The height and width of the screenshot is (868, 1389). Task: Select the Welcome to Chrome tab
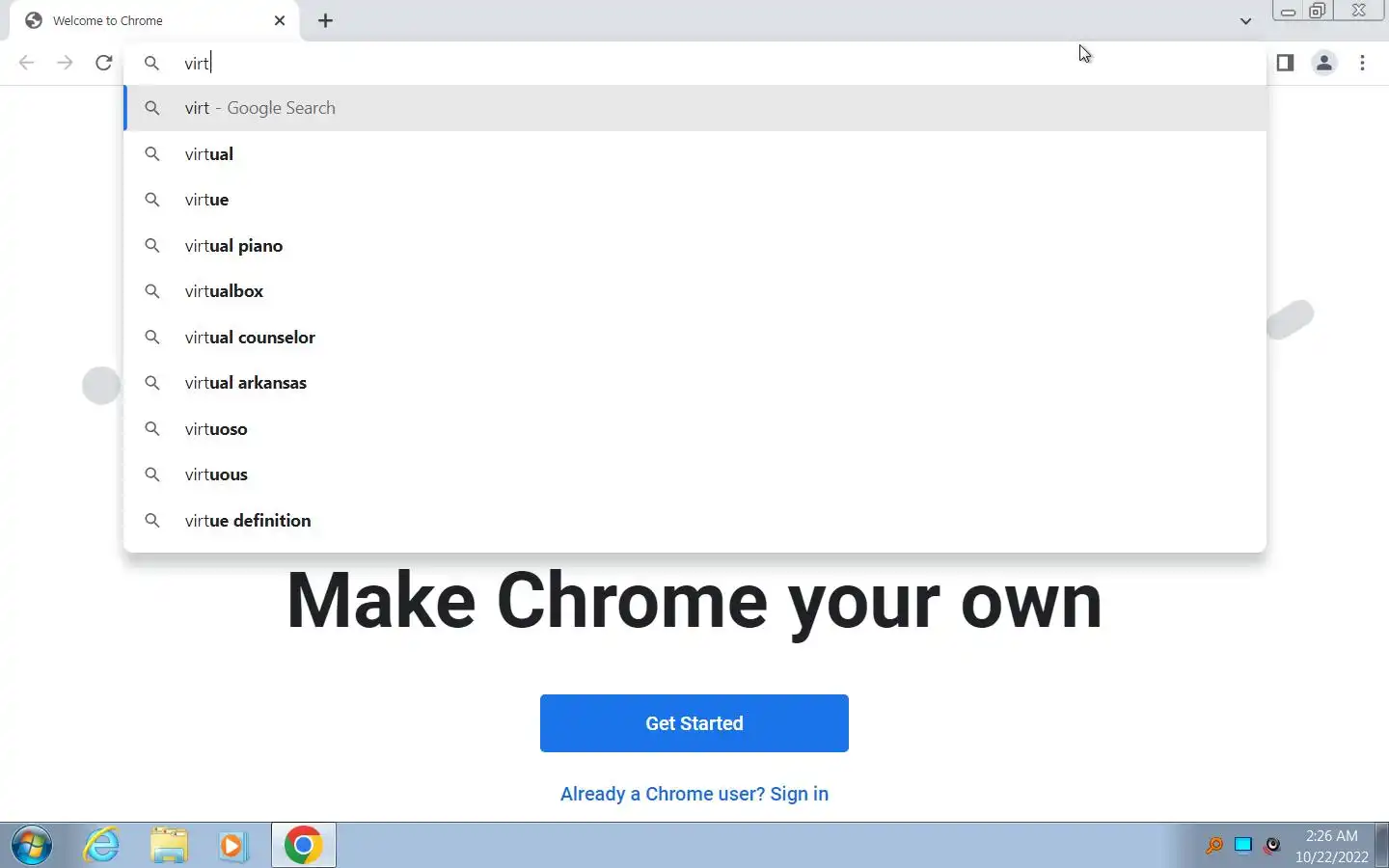154,20
